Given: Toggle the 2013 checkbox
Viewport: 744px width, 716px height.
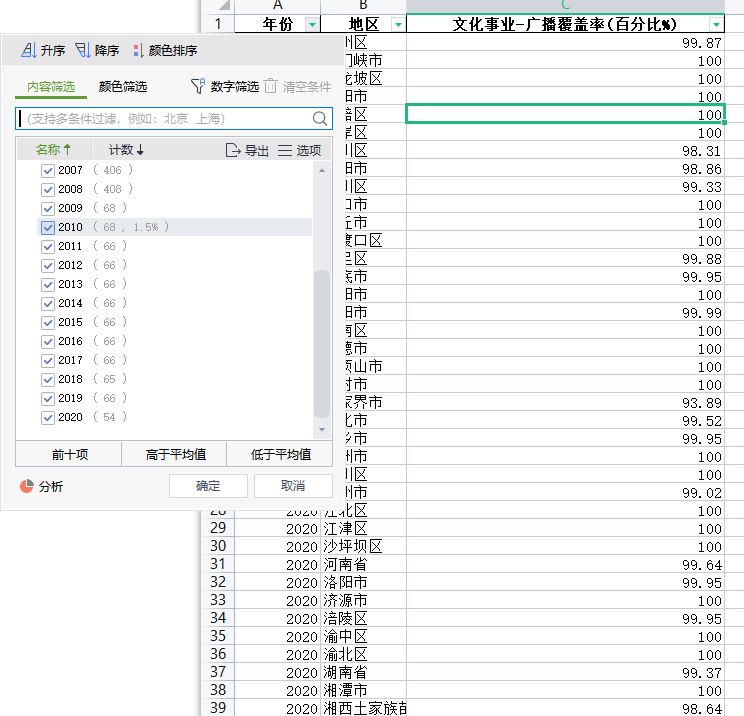Looking at the screenshot, I should [47, 284].
